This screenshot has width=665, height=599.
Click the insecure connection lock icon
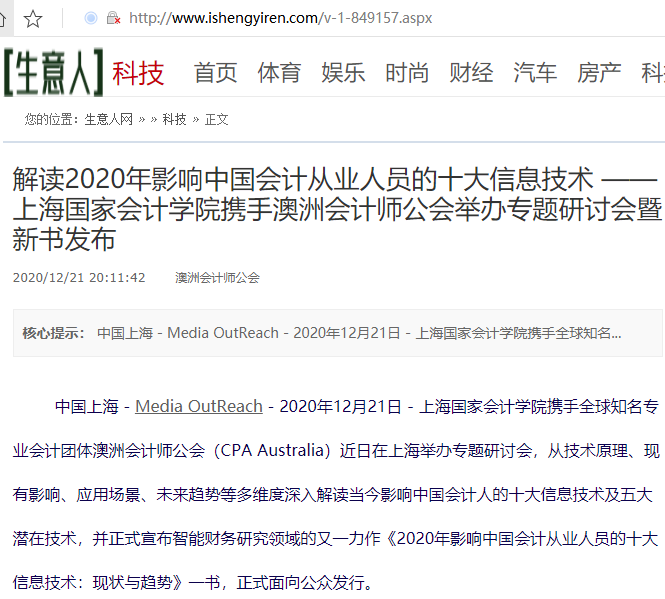click(x=113, y=18)
